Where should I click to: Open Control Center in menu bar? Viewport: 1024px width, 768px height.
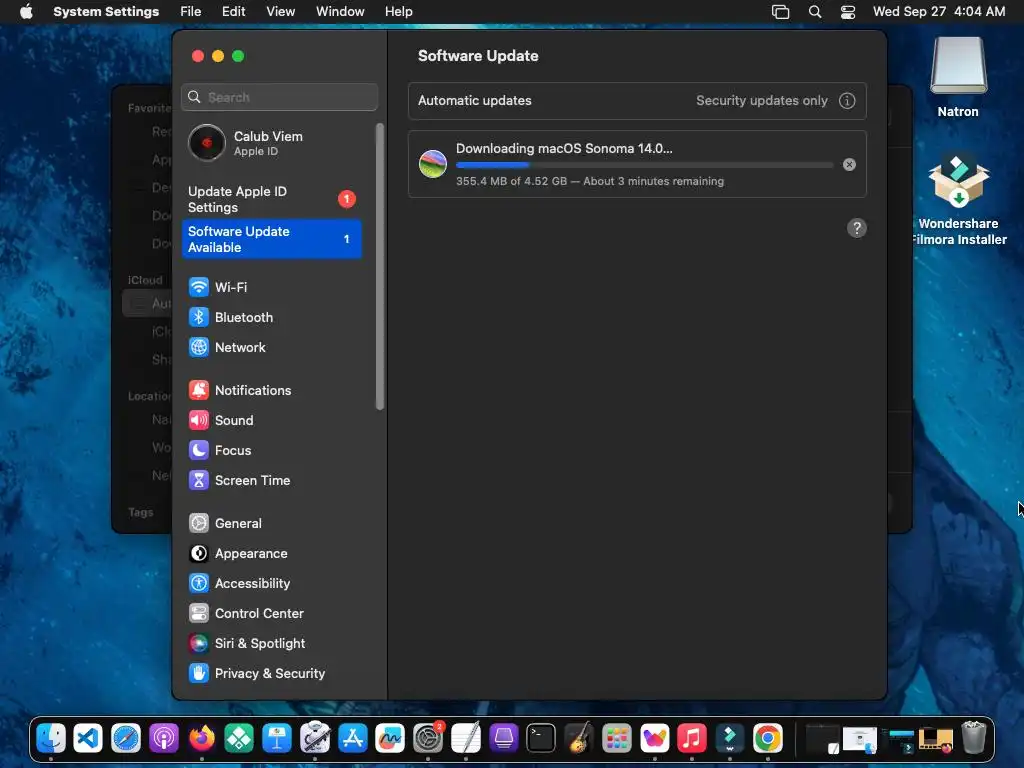tap(848, 12)
